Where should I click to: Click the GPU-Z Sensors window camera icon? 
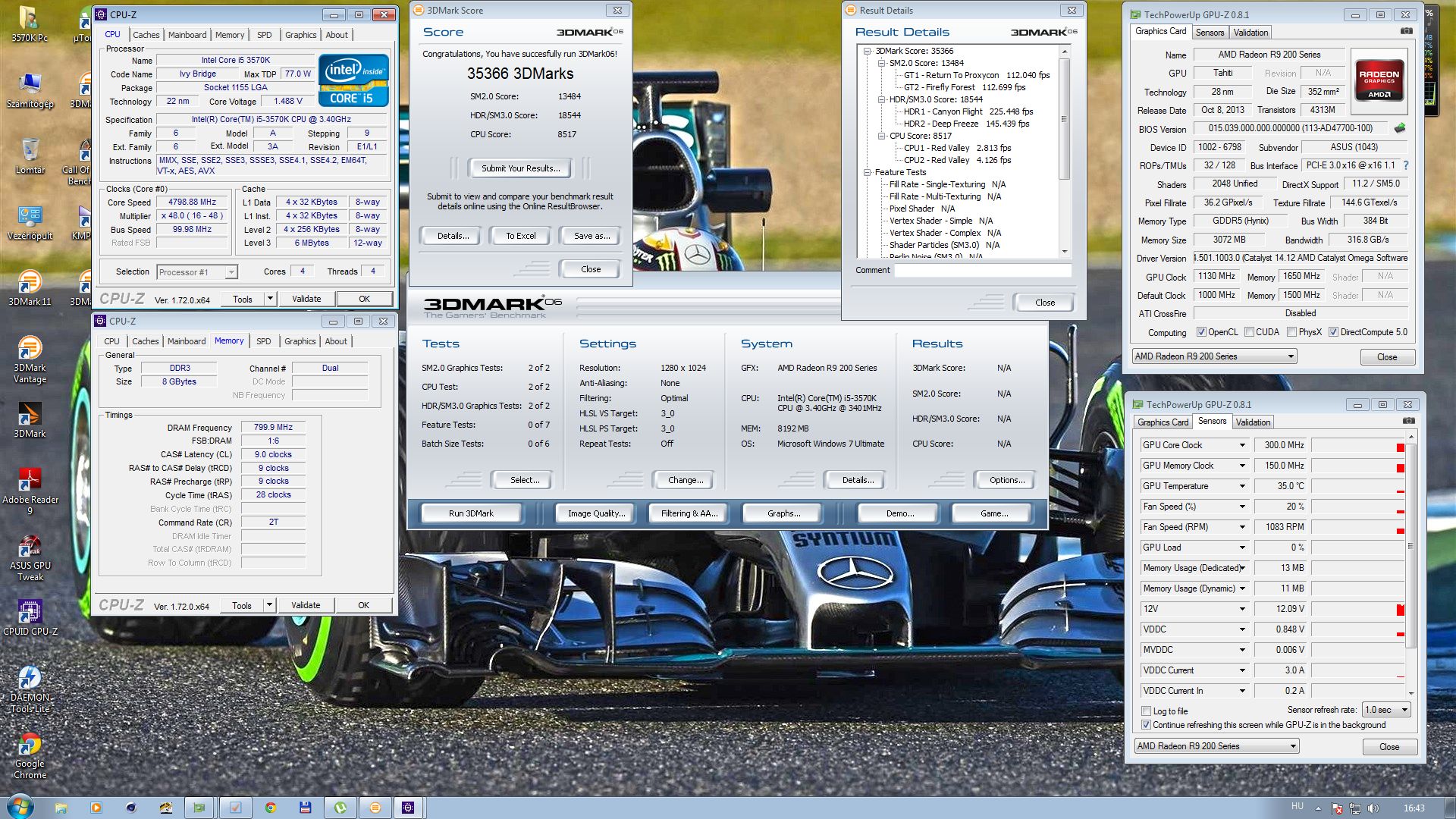tap(1409, 421)
